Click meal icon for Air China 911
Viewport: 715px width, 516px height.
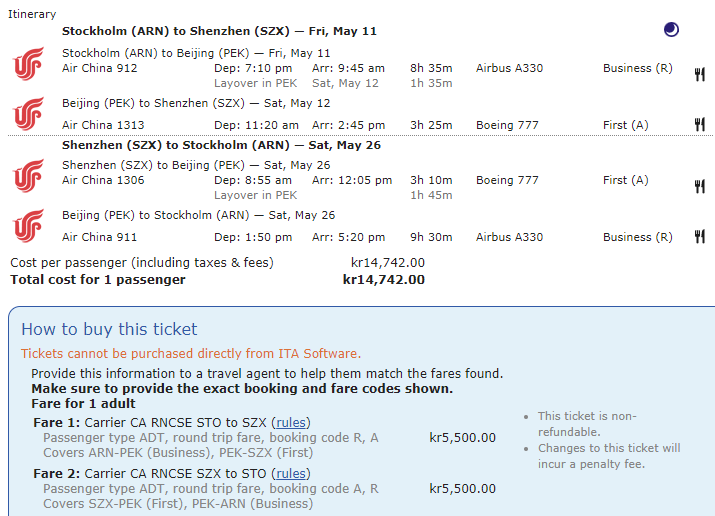pos(700,237)
